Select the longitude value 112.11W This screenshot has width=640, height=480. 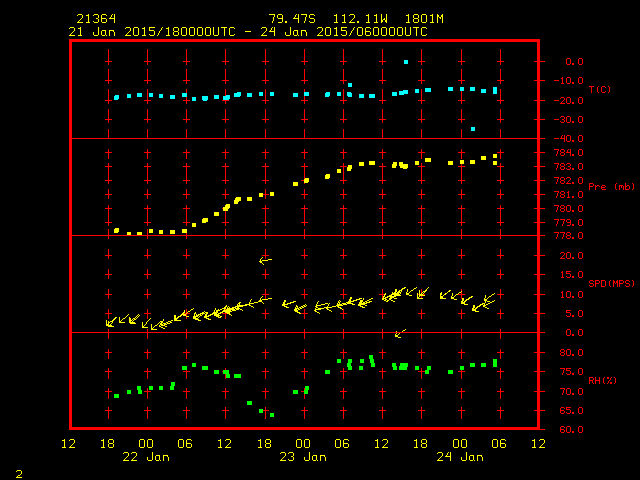360,19
